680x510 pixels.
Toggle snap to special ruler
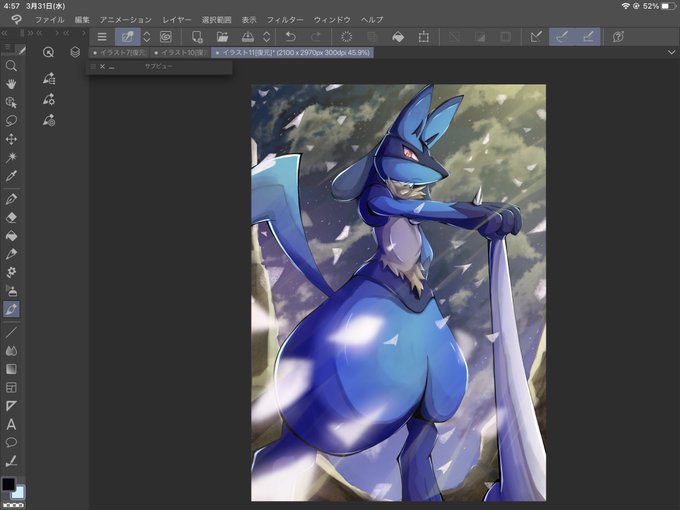[x=562, y=37]
